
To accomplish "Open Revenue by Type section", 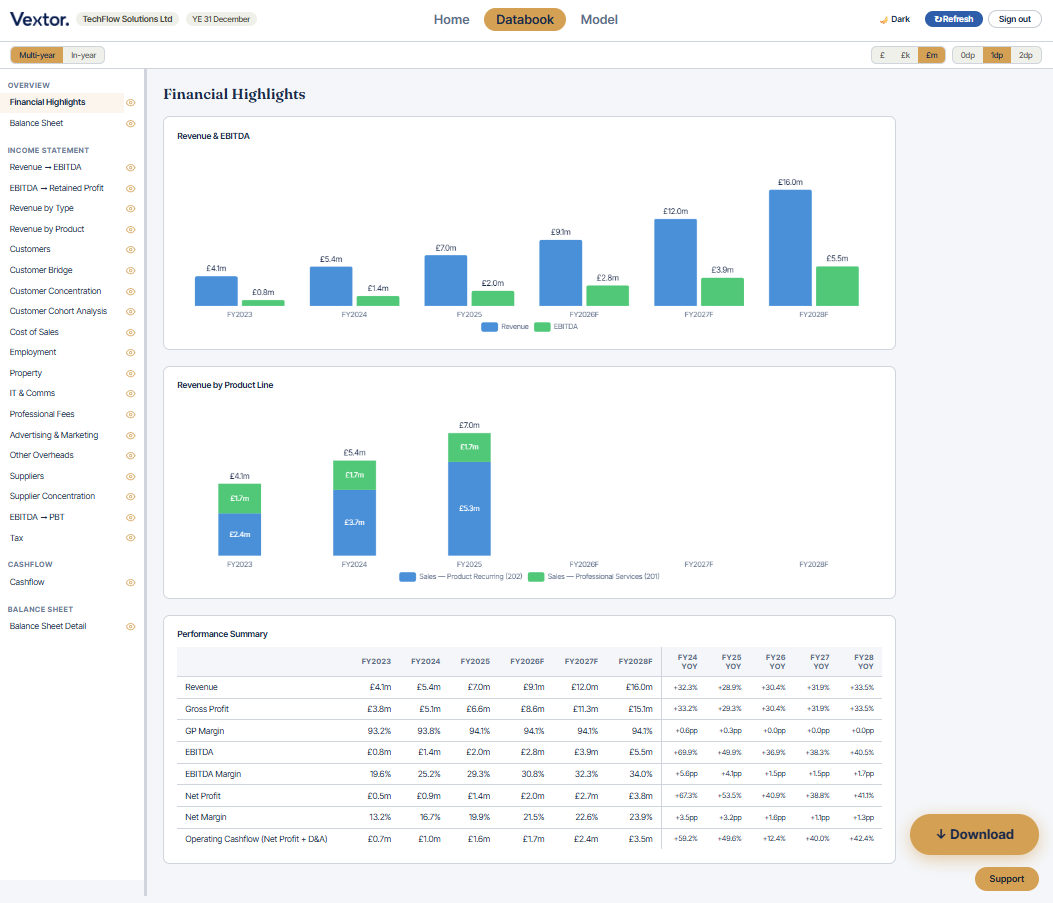I will 42,209.
